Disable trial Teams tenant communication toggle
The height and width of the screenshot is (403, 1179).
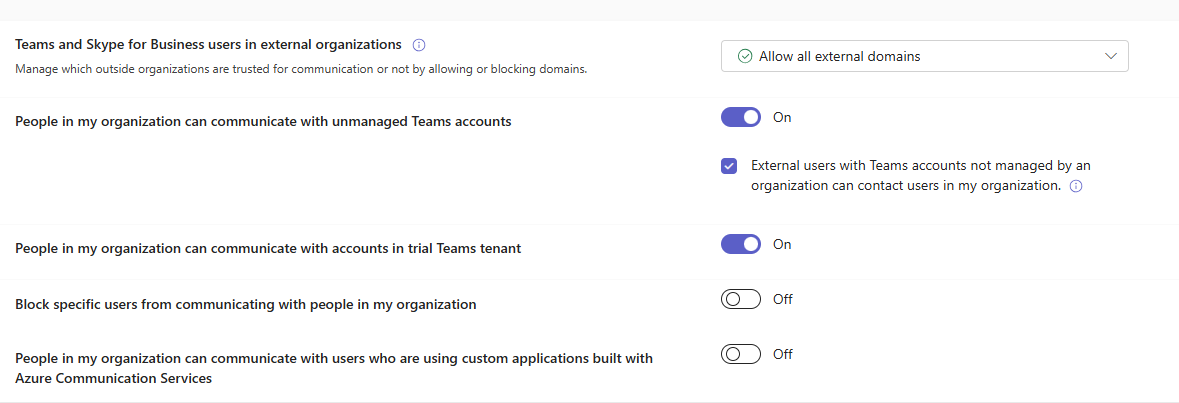[x=741, y=244]
